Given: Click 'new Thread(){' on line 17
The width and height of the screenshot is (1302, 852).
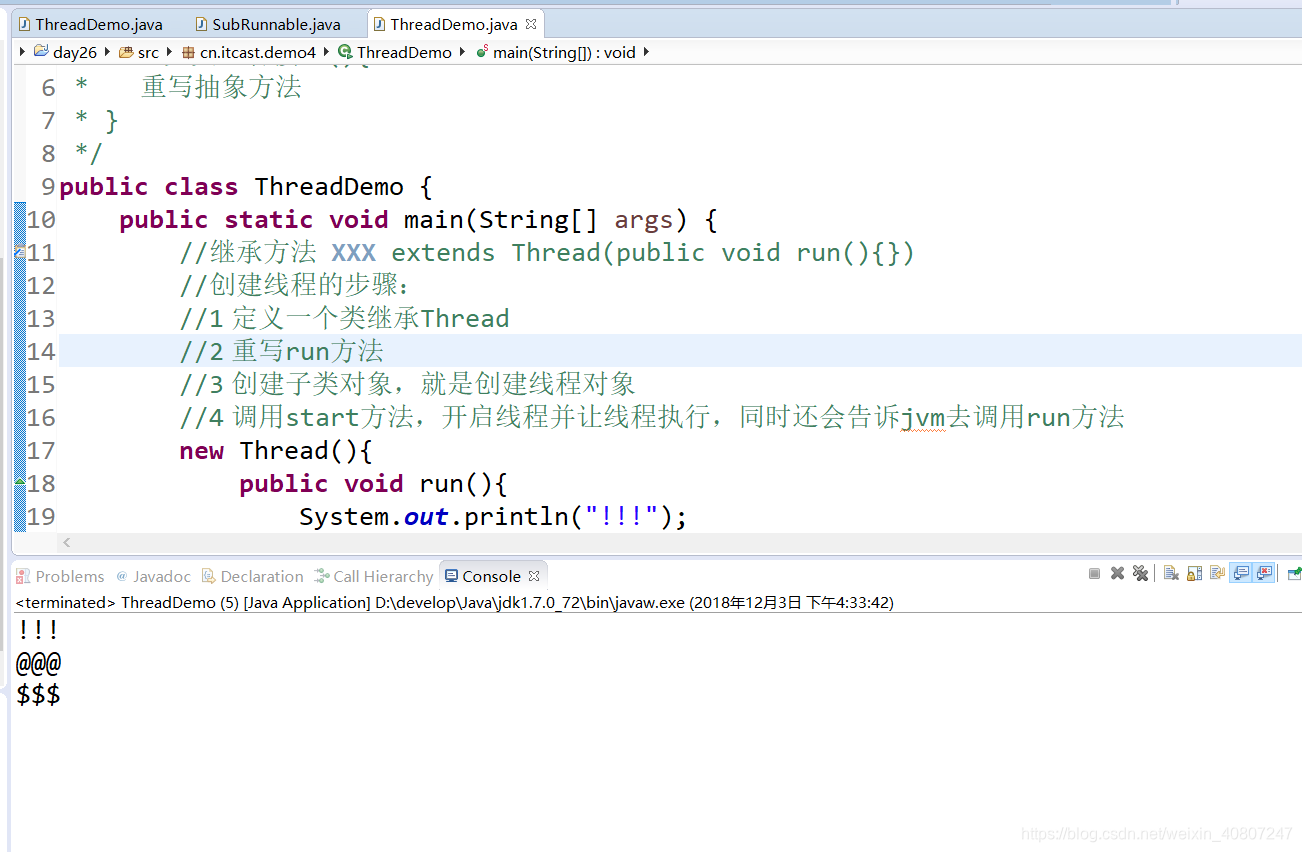Looking at the screenshot, I should (x=276, y=451).
